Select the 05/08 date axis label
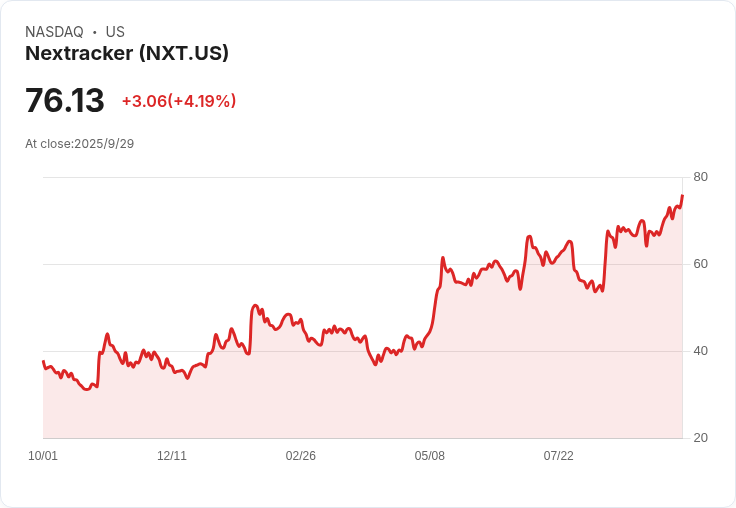Screen dimensions: 736x508 click(x=430, y=455)
